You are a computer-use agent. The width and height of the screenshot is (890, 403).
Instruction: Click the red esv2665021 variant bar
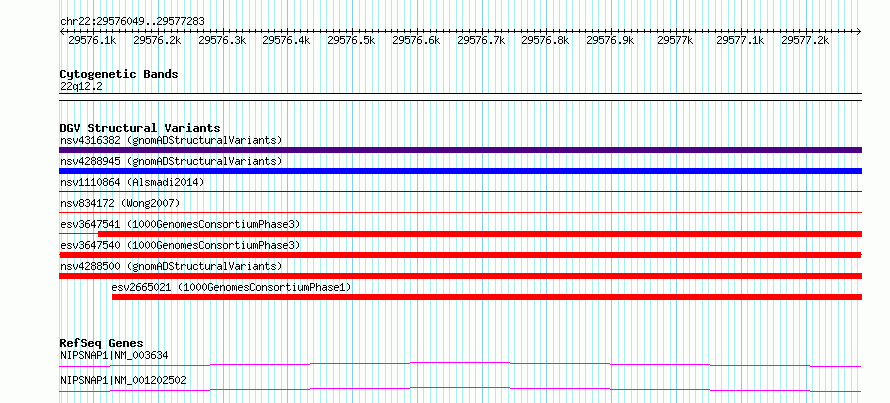(x=487, y=297)
